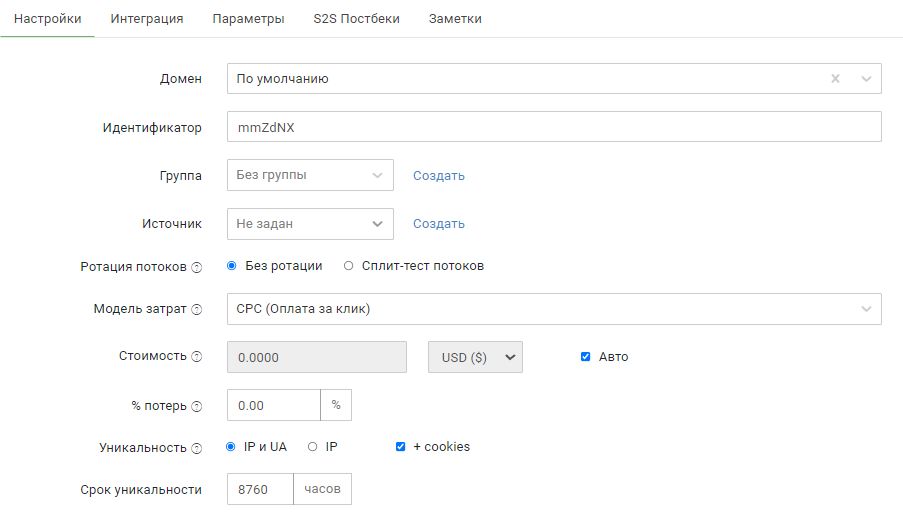Toggle the + cookies checkbox

(x=401, y=447)
